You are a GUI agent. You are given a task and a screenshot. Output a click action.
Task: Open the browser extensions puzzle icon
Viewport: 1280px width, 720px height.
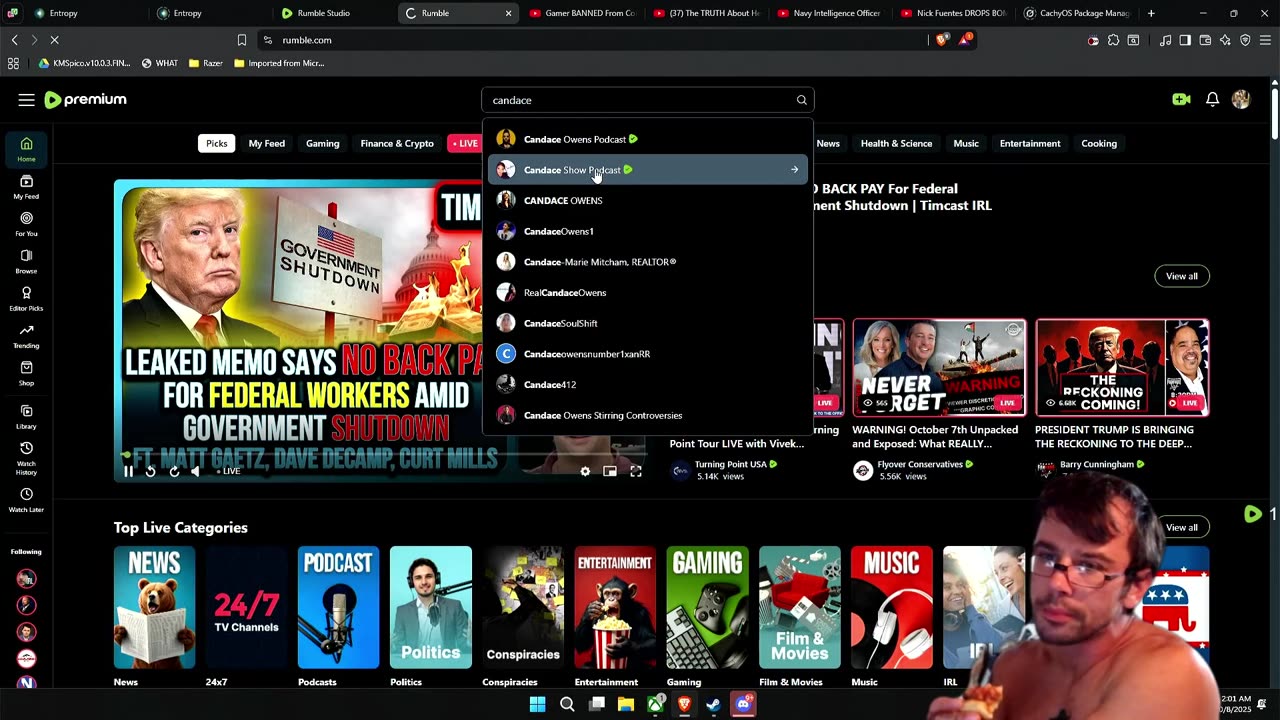click(x=1113, y=40)
